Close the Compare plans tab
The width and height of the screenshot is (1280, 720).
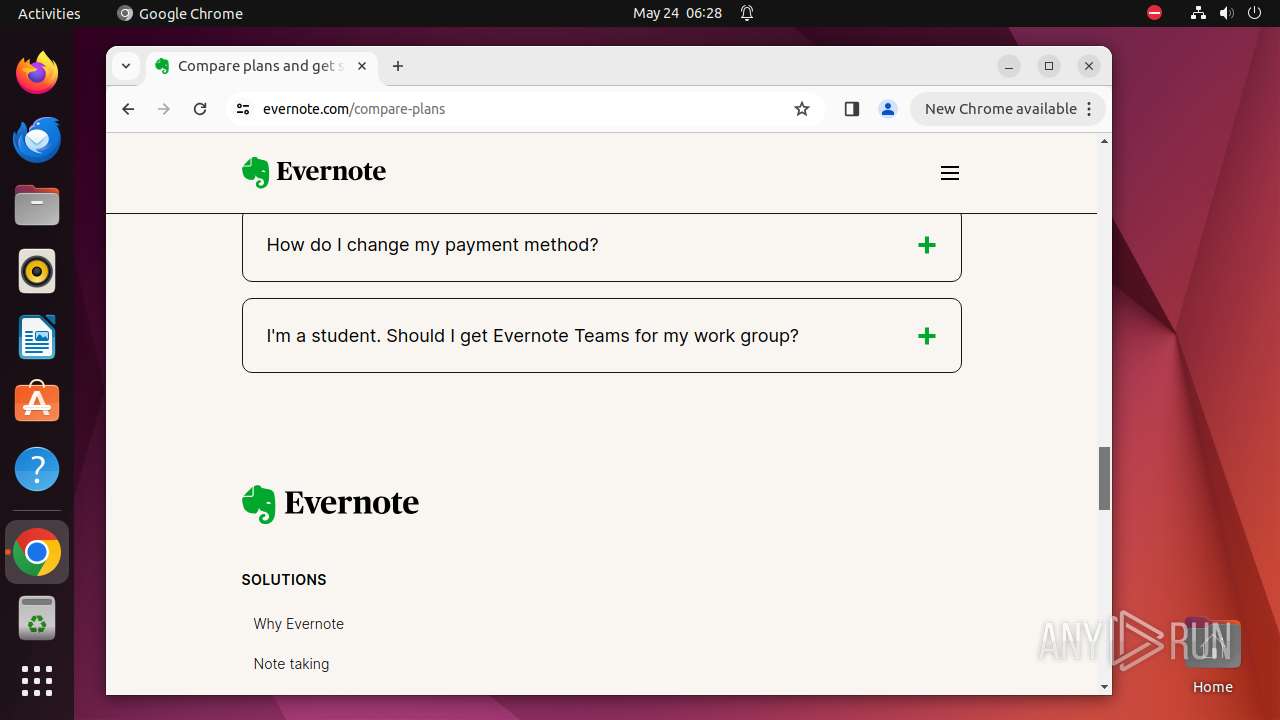[x=362, y=66]
